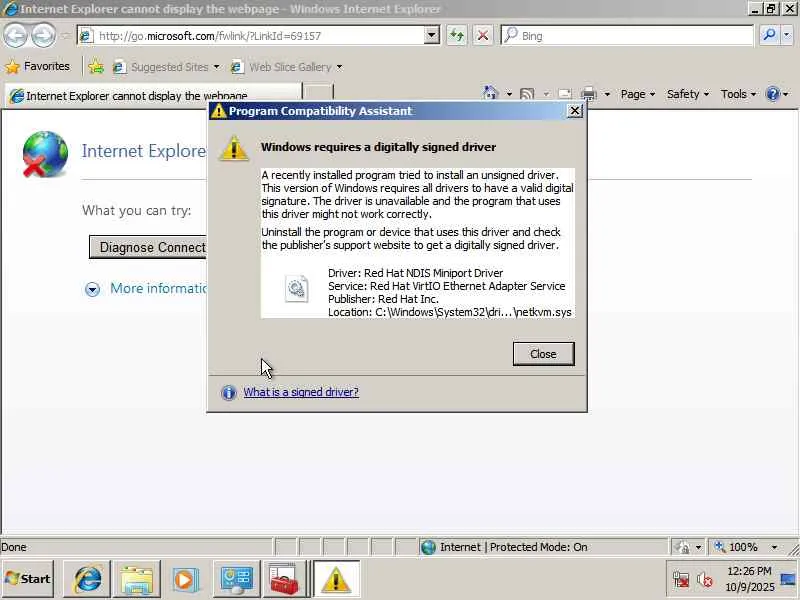This screenshot has width=800, height=600.
Task: Click the warning dialog taskbar button
Action: [x=336, y=579]
